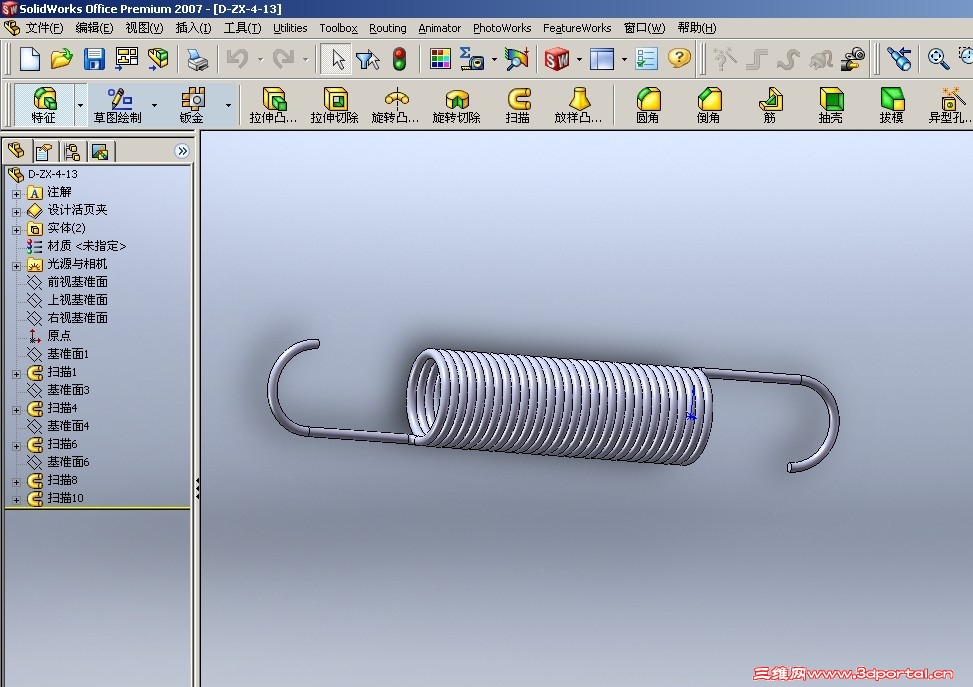The image size is (973, 687).
Task: Open the Undo history dropdown arrow
Action: pos(259,60)
